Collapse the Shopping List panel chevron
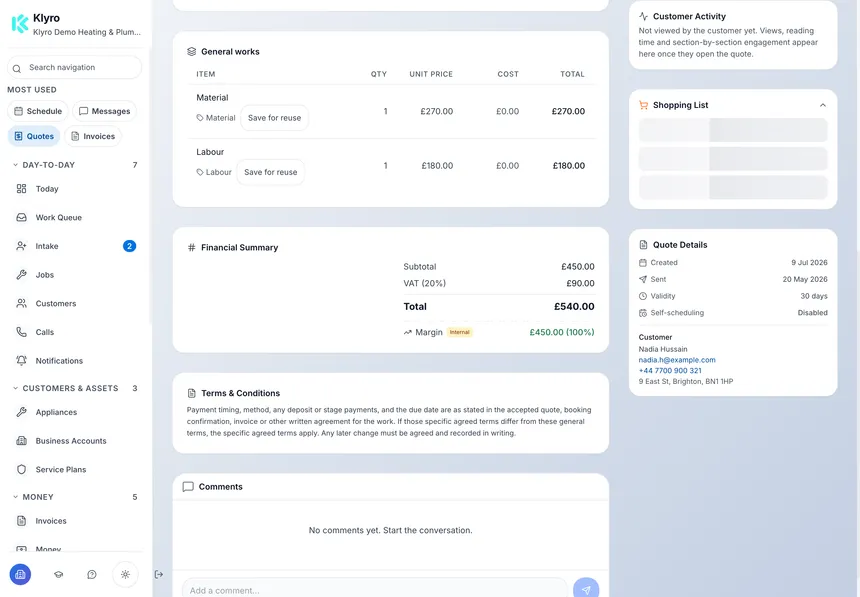This screenshot has width=860, height=597. pyautogui.click(x=822, y=105)
